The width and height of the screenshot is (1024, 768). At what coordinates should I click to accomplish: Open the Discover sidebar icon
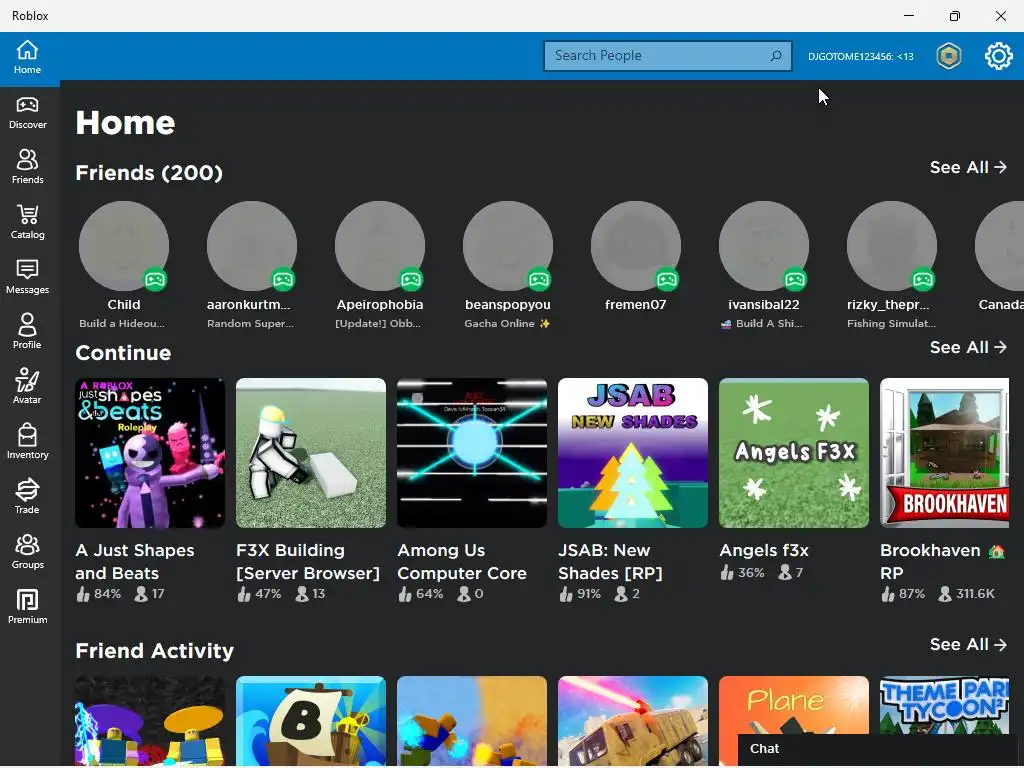[x=27, y=113]
